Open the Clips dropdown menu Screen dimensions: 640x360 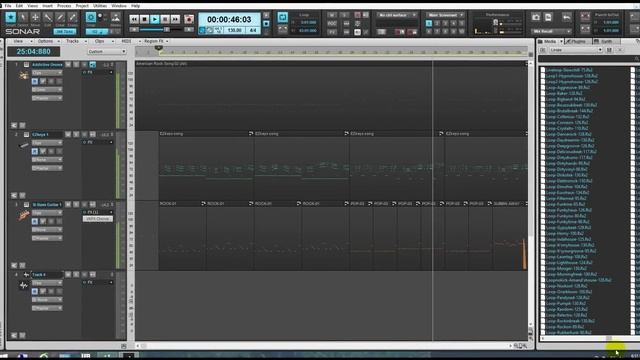pyautogui.click(x=103, y=41)
